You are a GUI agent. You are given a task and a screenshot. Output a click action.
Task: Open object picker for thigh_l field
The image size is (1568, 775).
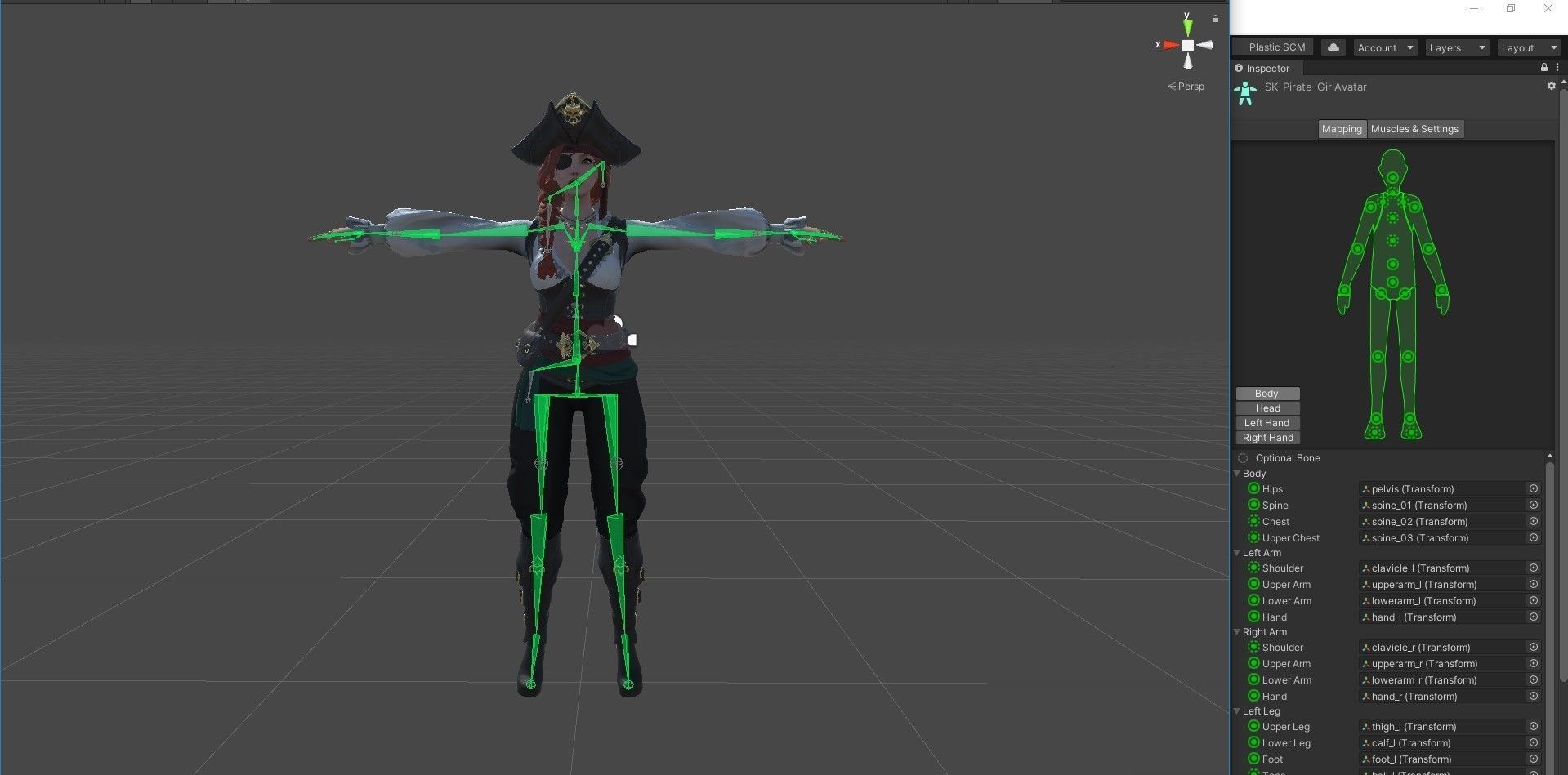click(1533, 727)
